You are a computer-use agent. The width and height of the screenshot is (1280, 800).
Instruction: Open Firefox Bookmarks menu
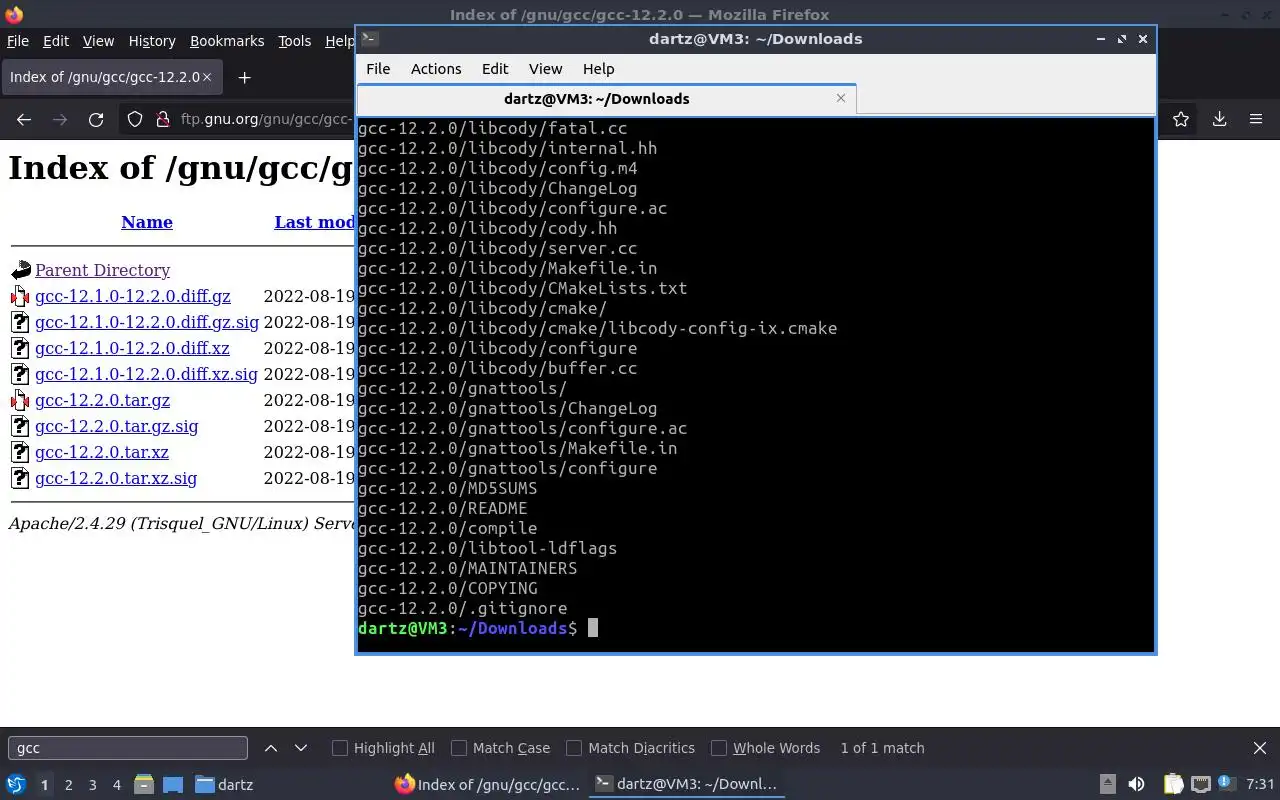(227, 41)
